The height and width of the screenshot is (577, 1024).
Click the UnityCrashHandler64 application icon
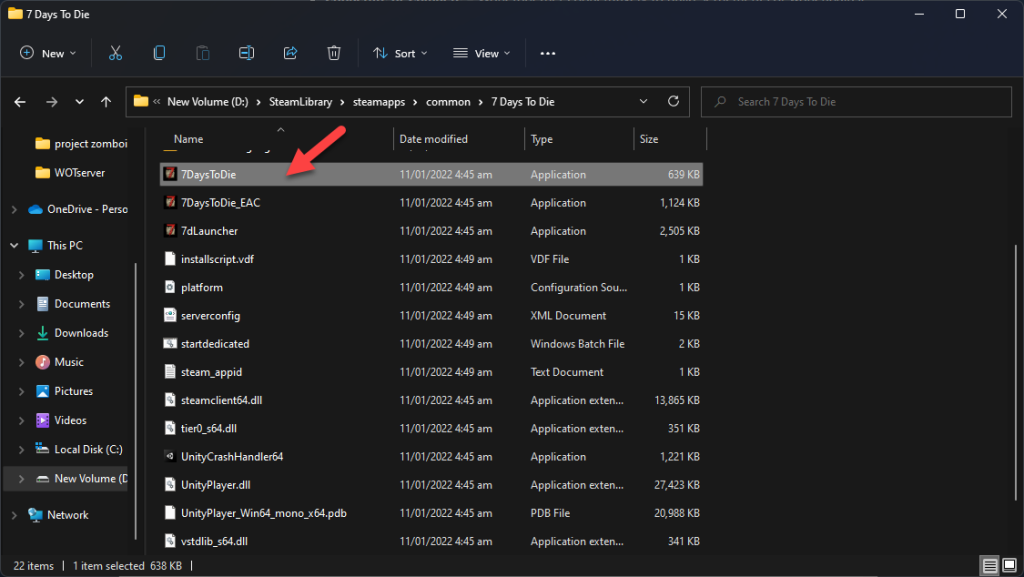[x=170, y=456]
